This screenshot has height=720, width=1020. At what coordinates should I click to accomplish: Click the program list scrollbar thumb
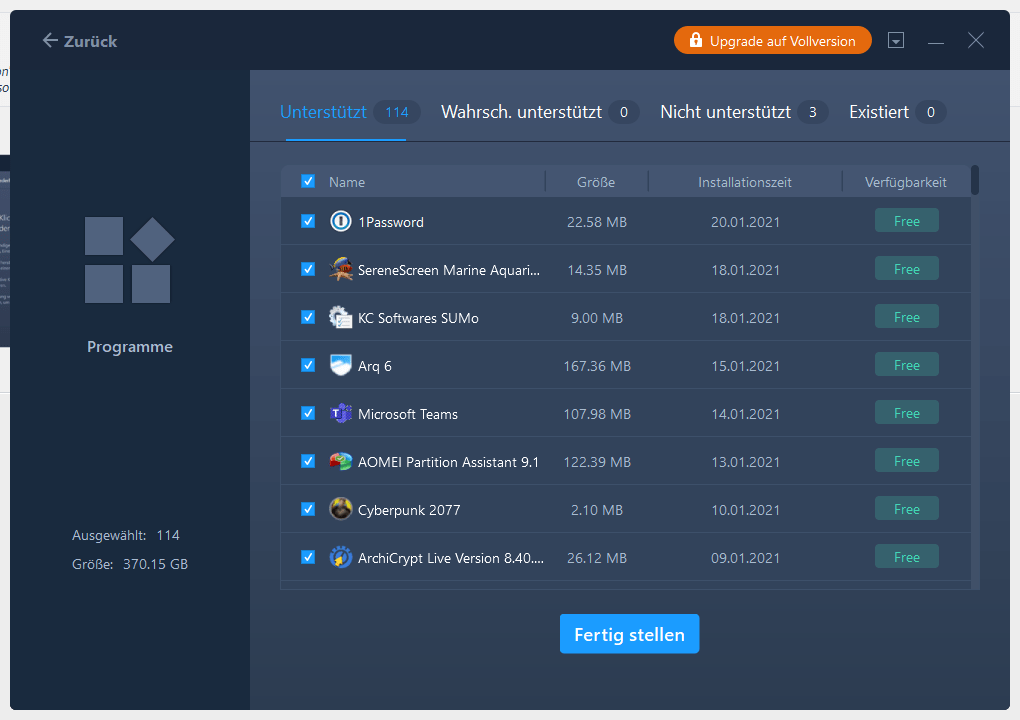[974, 180]
